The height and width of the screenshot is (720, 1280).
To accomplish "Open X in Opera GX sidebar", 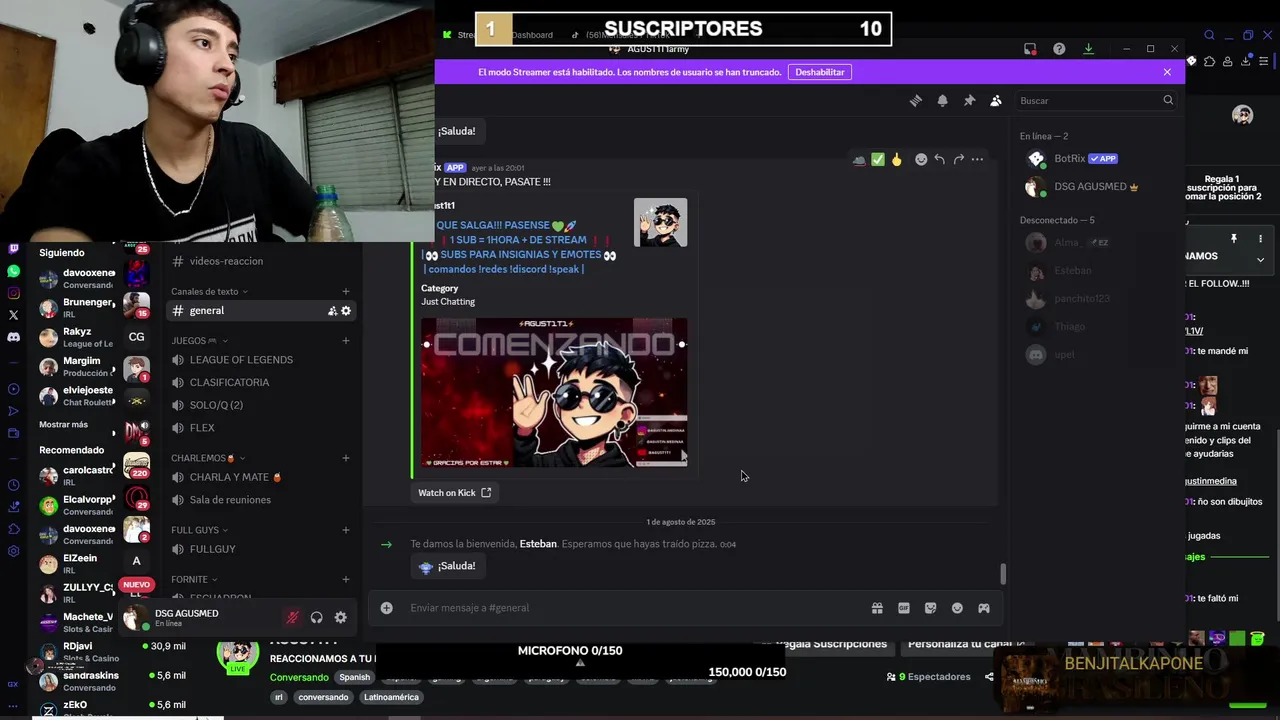I will coord(13,315).
